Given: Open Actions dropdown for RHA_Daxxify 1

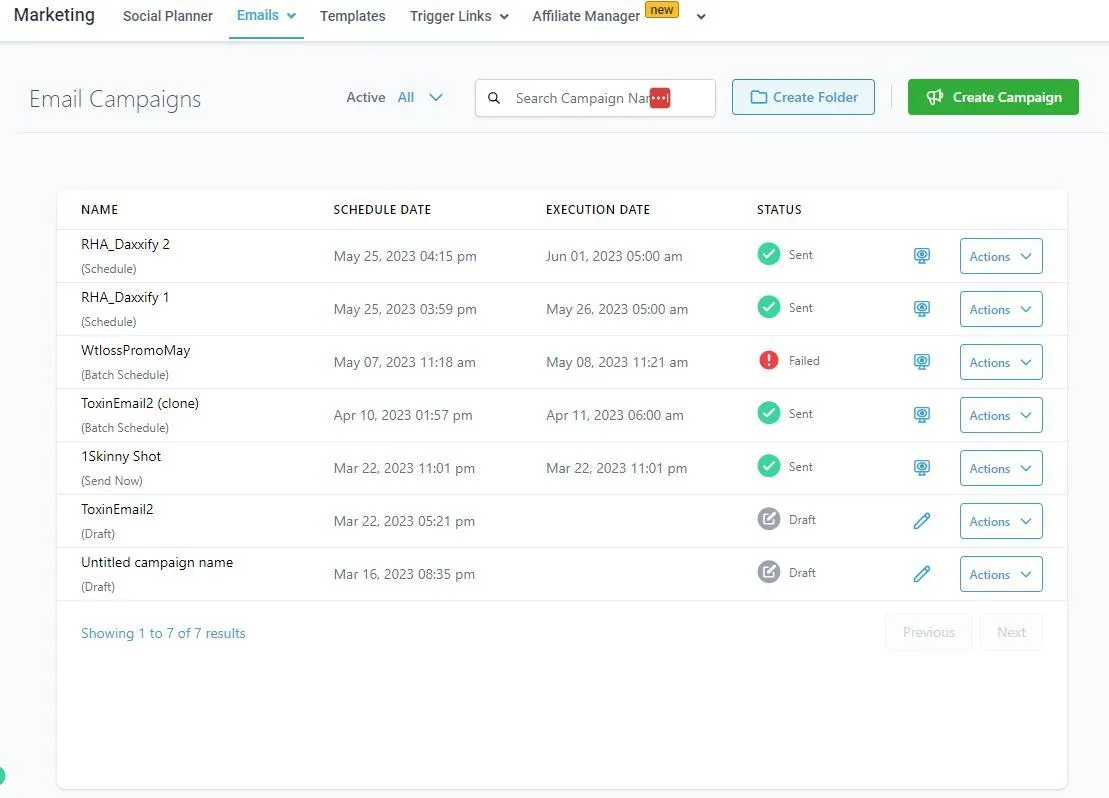Looking at the screenshot, I should pyautogui.click(x=1001, y=309).
